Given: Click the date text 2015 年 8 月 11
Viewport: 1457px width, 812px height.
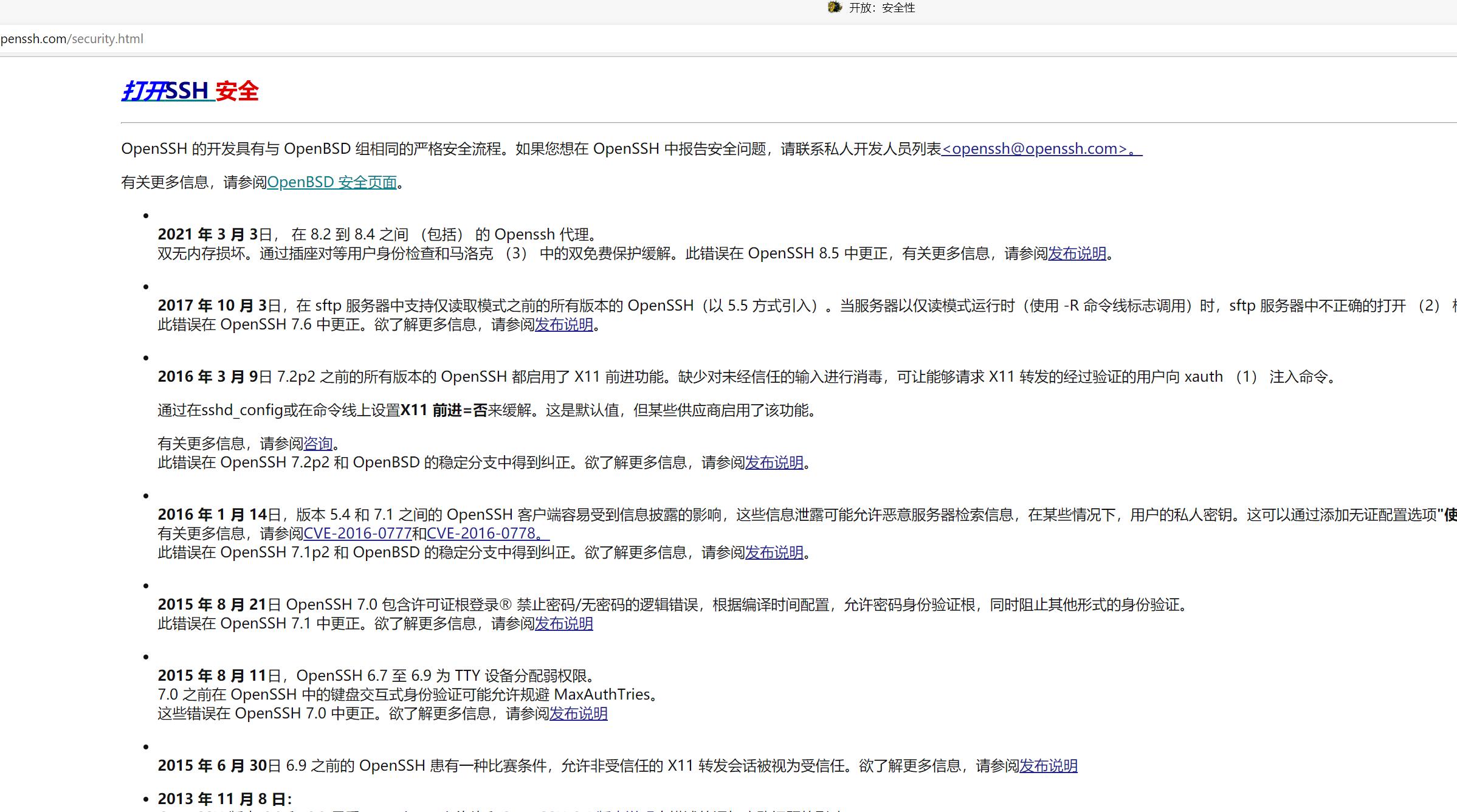Looking at the screenshot, I should coord(213,676).
